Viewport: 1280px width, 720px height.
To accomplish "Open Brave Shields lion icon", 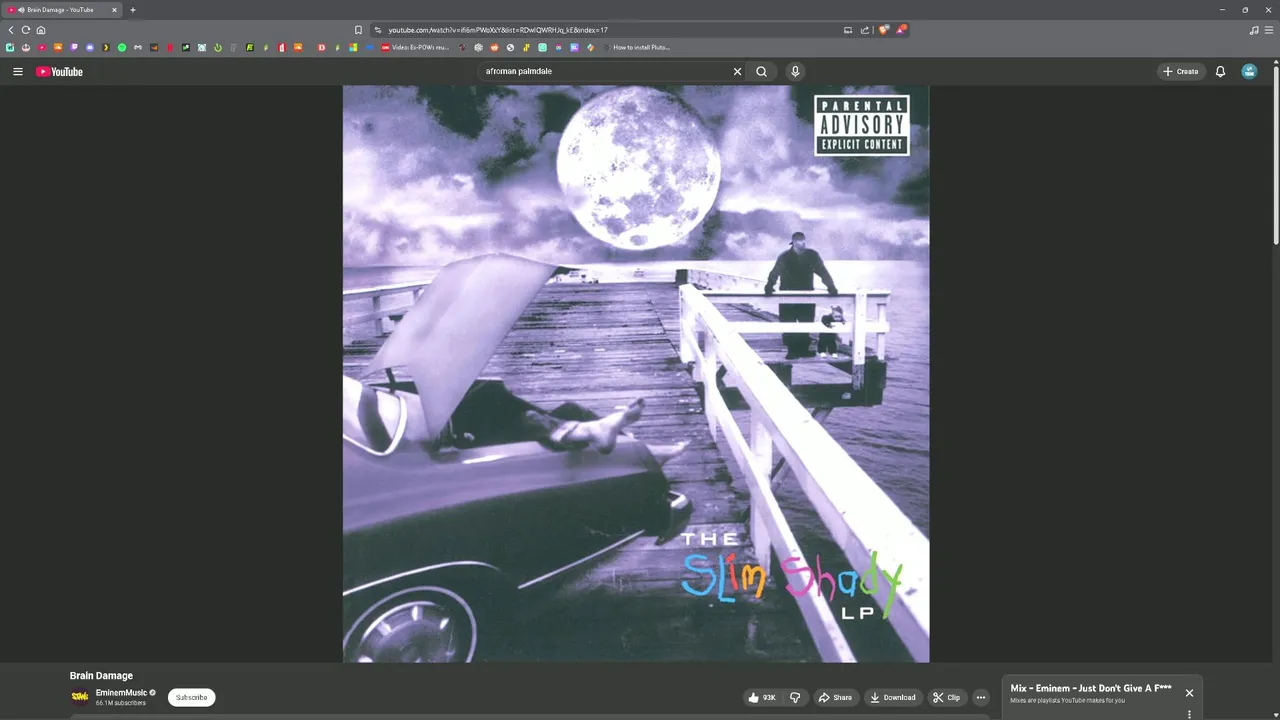I will pos(884,30).
